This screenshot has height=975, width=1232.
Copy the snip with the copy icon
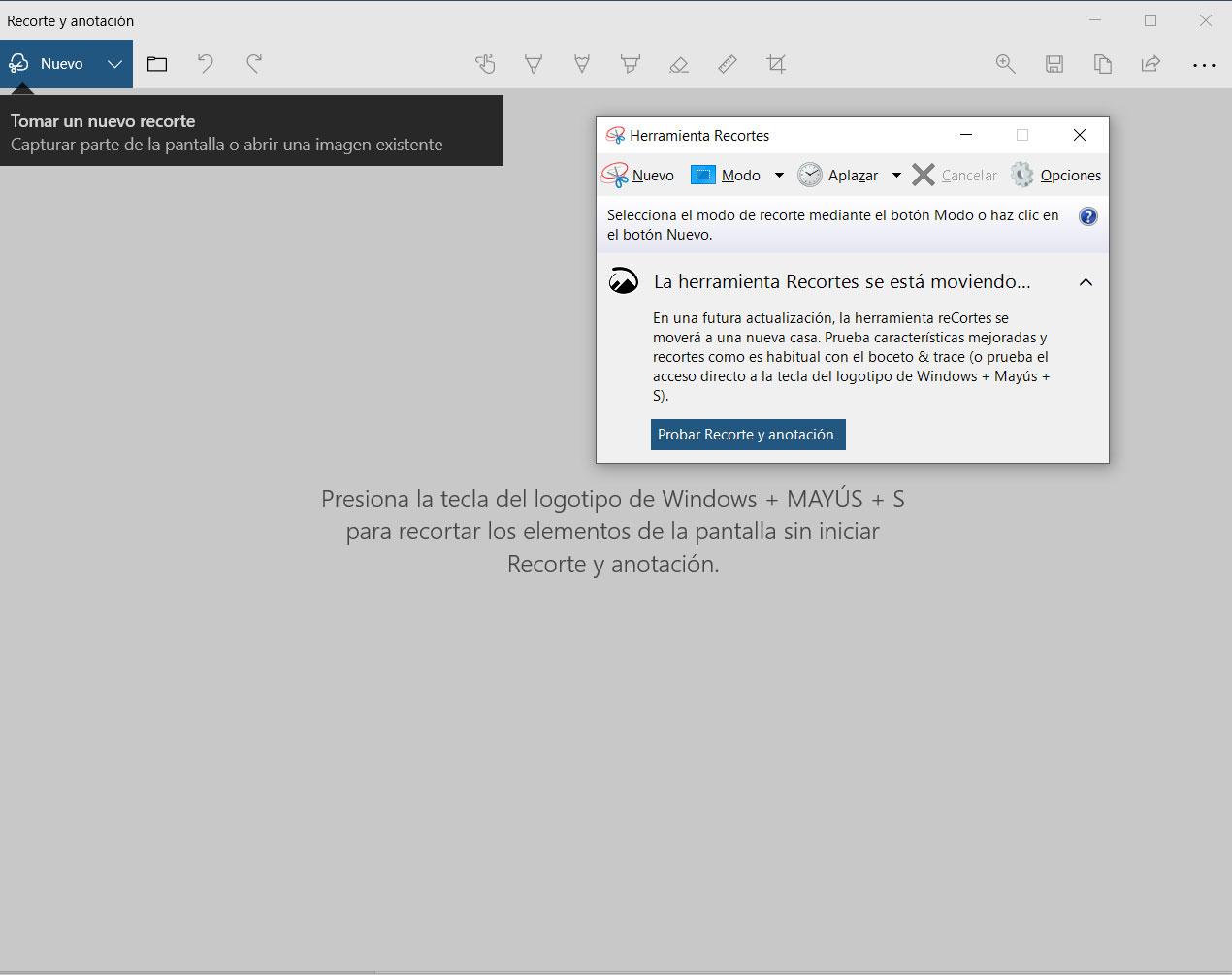pyautogui.click(x=1103, y=64)
